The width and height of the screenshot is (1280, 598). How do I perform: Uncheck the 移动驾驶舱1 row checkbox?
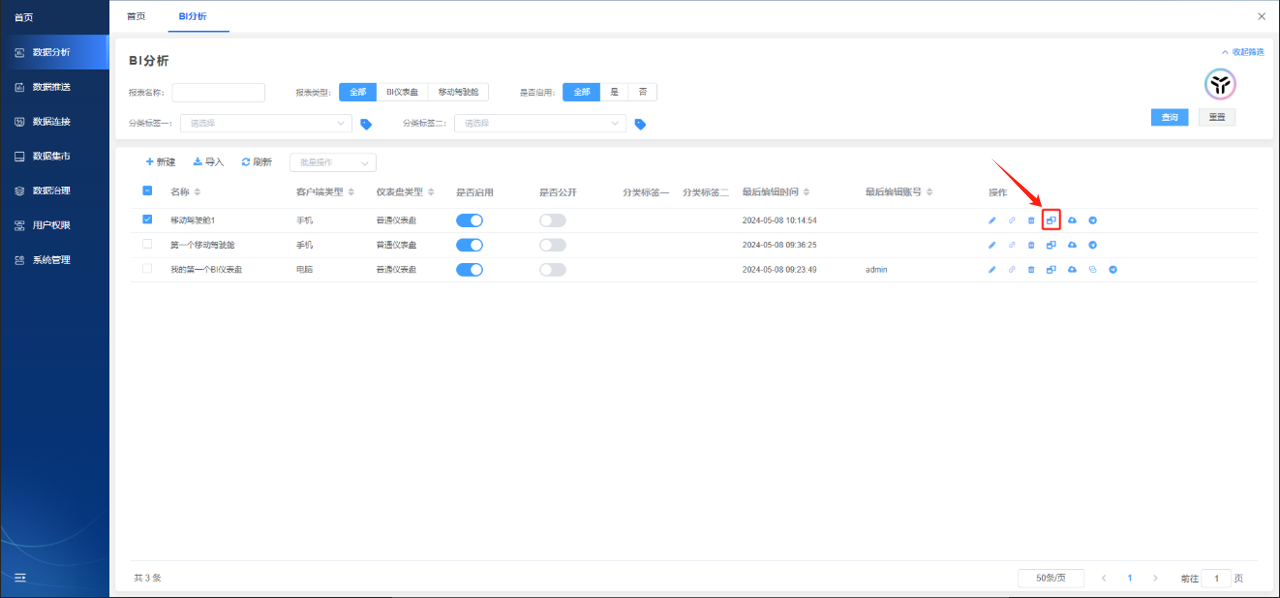pos(148,219)
